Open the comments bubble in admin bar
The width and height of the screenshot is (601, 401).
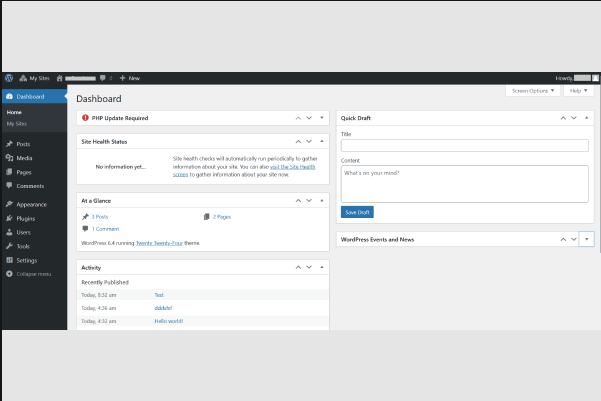[106, 78]
